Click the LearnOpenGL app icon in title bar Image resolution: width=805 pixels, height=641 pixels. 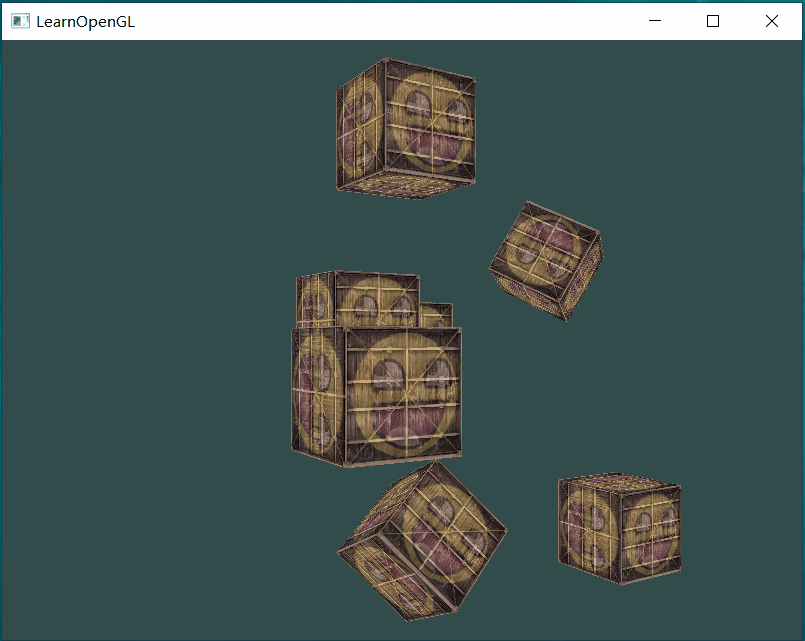(20, 21)
